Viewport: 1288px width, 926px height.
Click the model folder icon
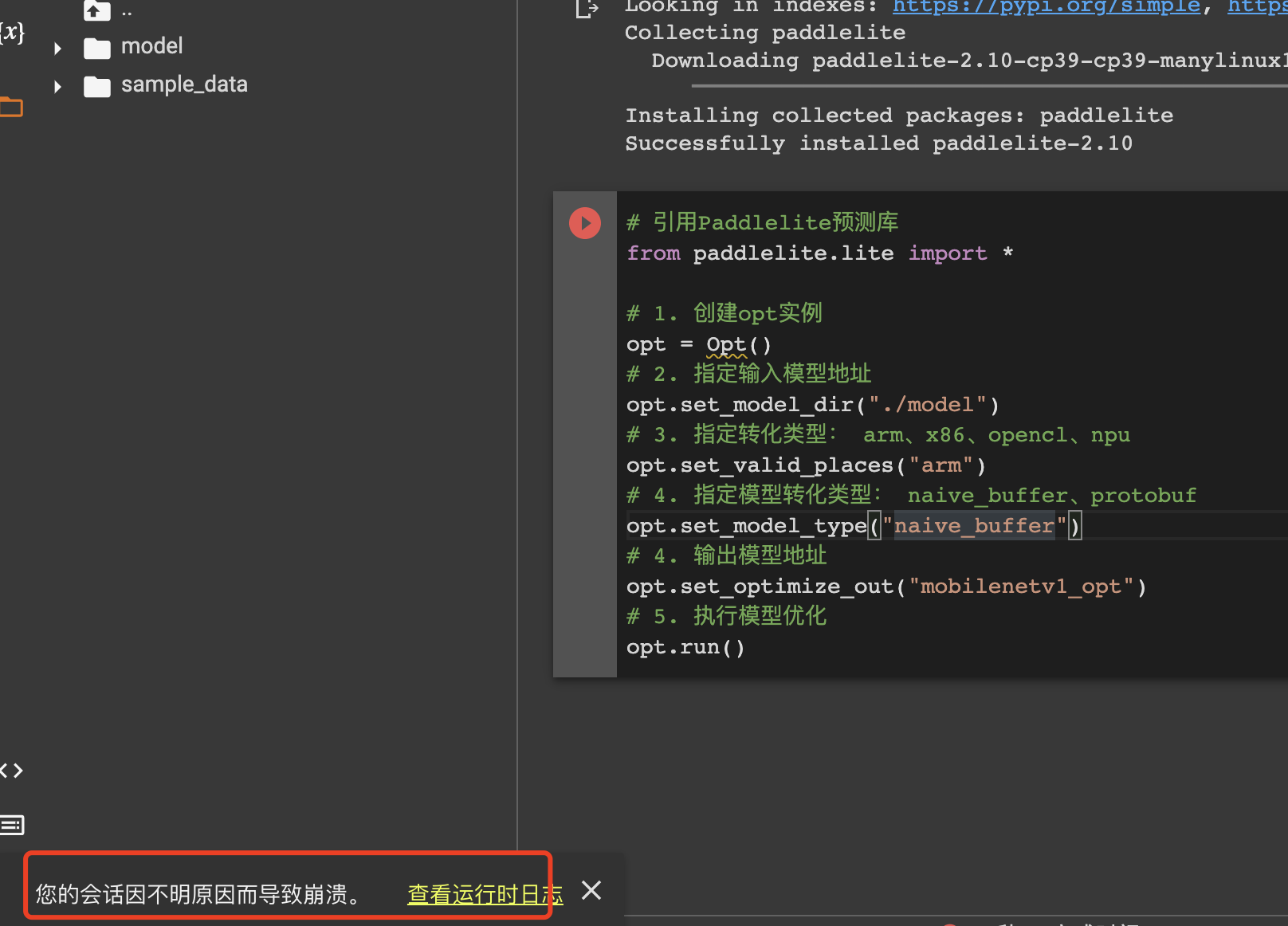[x=96, y=48]
